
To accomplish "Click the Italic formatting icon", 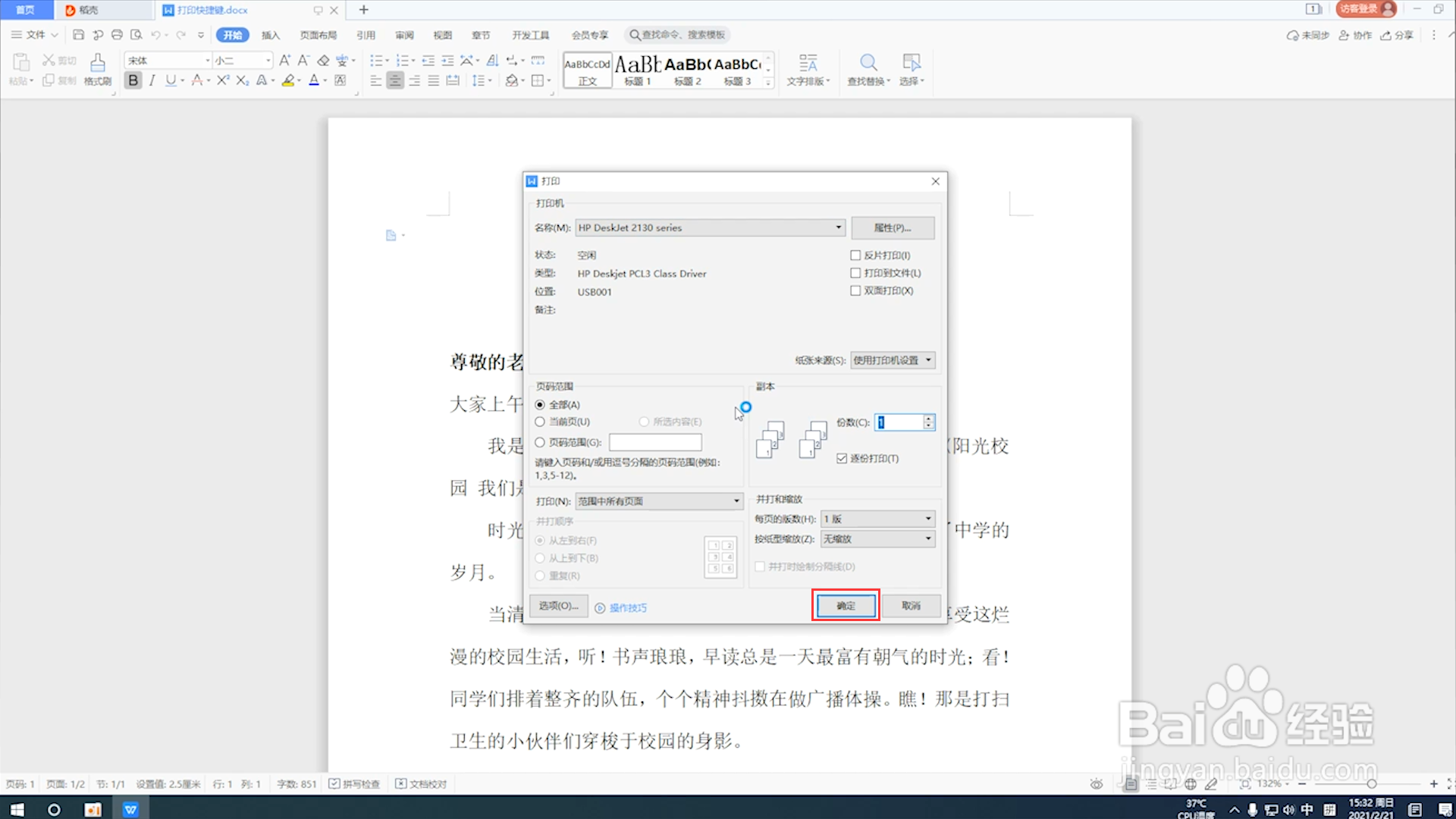I will (x=152, y=80).
